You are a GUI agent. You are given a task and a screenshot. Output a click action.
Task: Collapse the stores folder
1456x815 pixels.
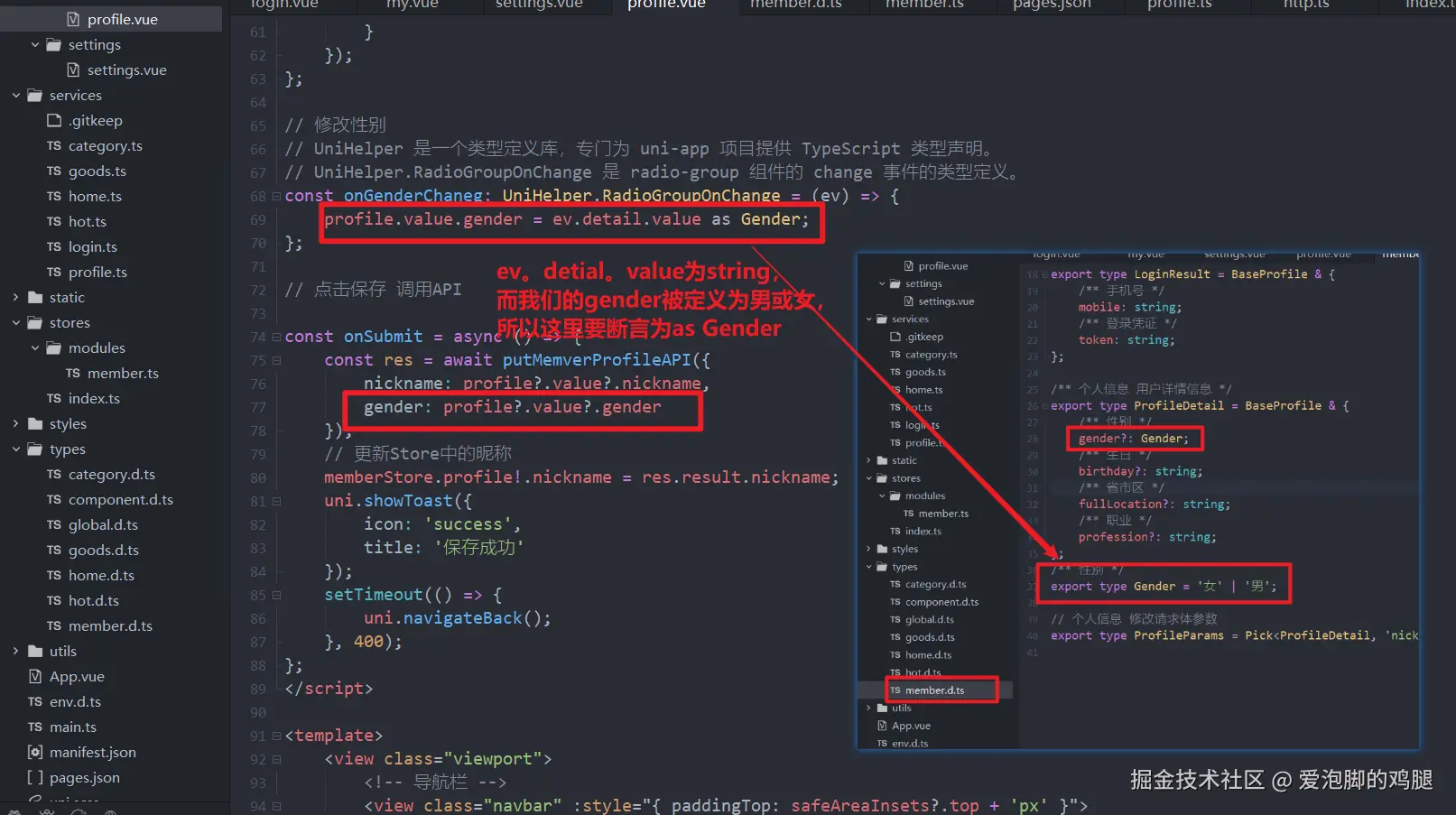[x=16, y=322]
